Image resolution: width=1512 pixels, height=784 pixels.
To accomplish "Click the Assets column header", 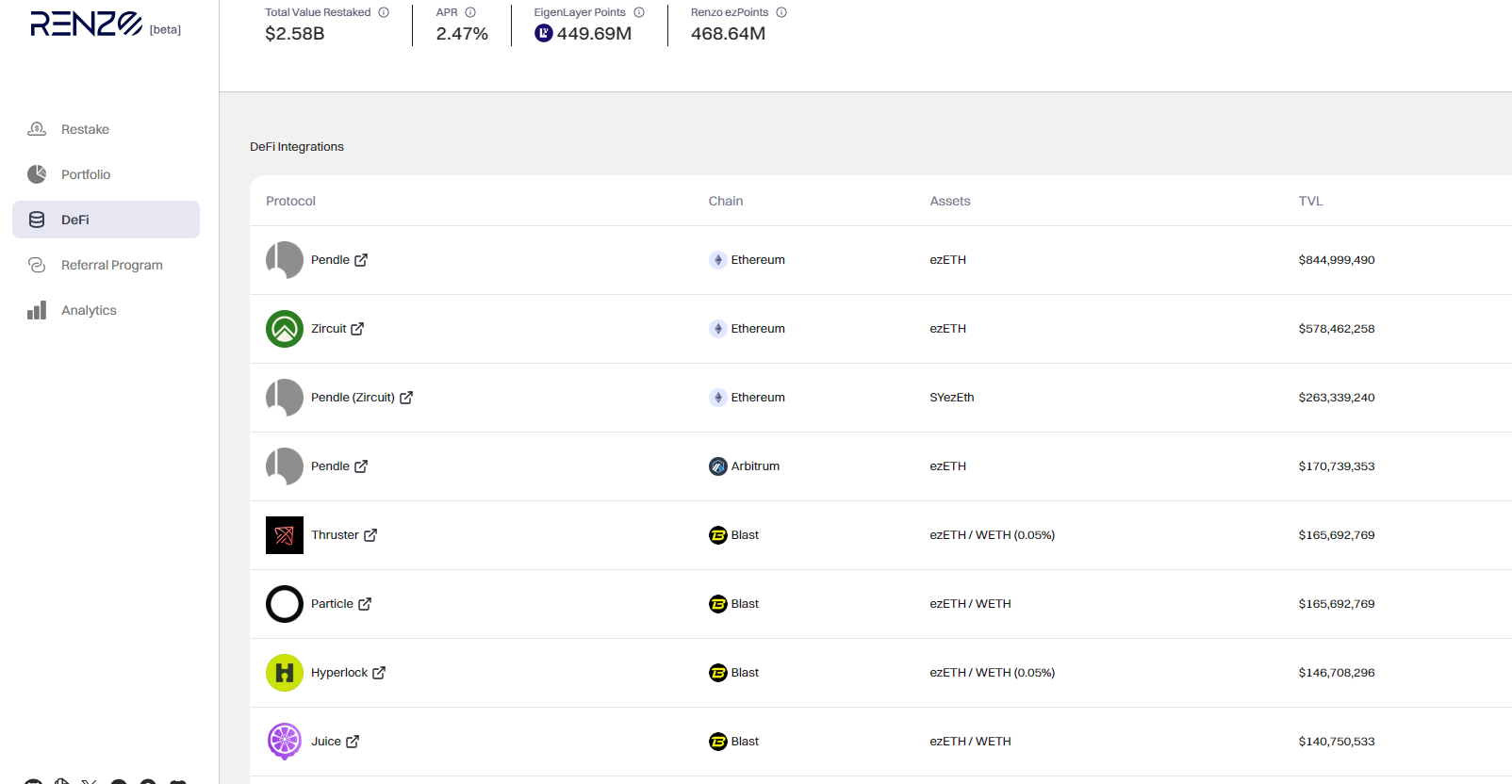I will (950, 201).
